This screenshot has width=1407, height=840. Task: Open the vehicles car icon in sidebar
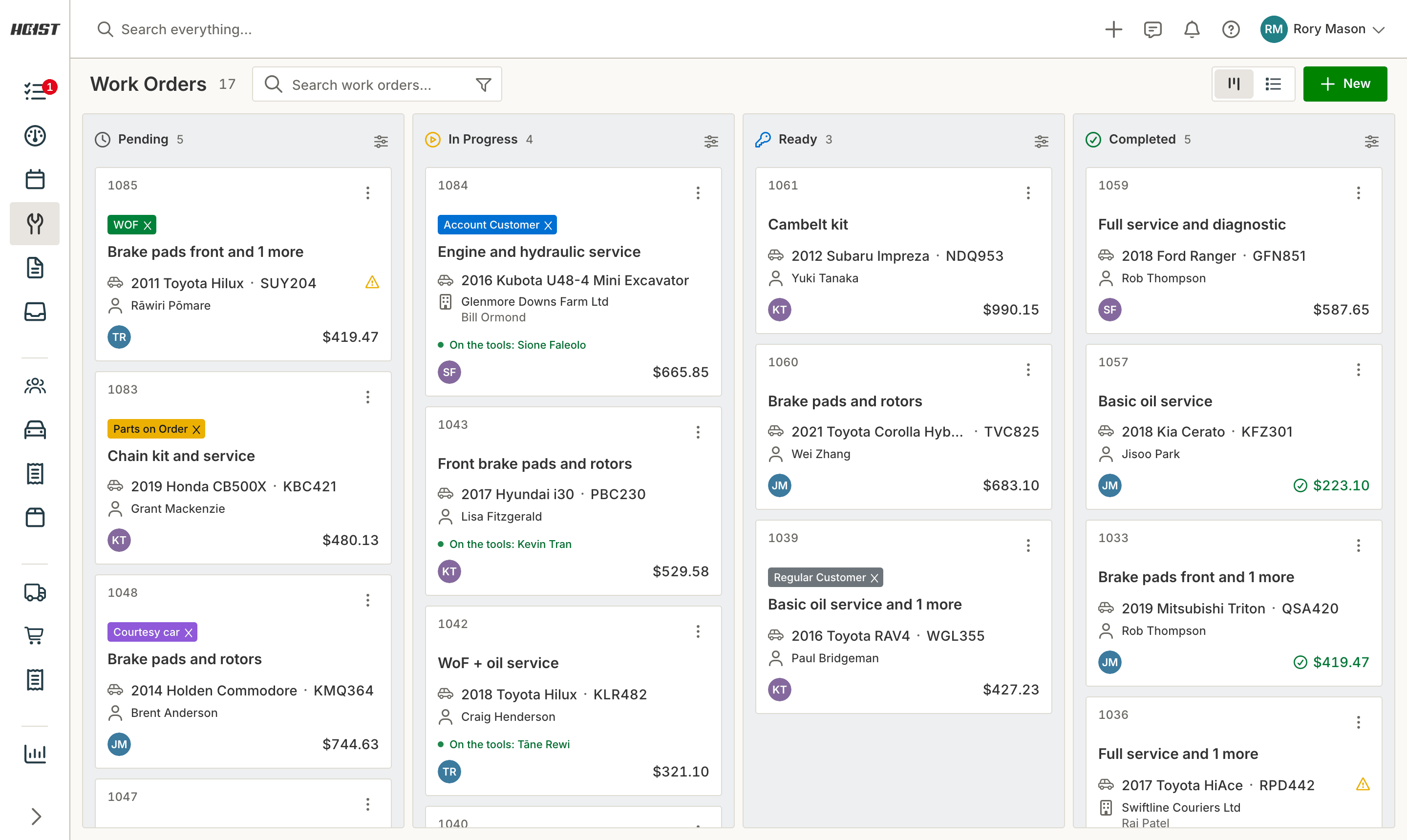pos(35,430)
